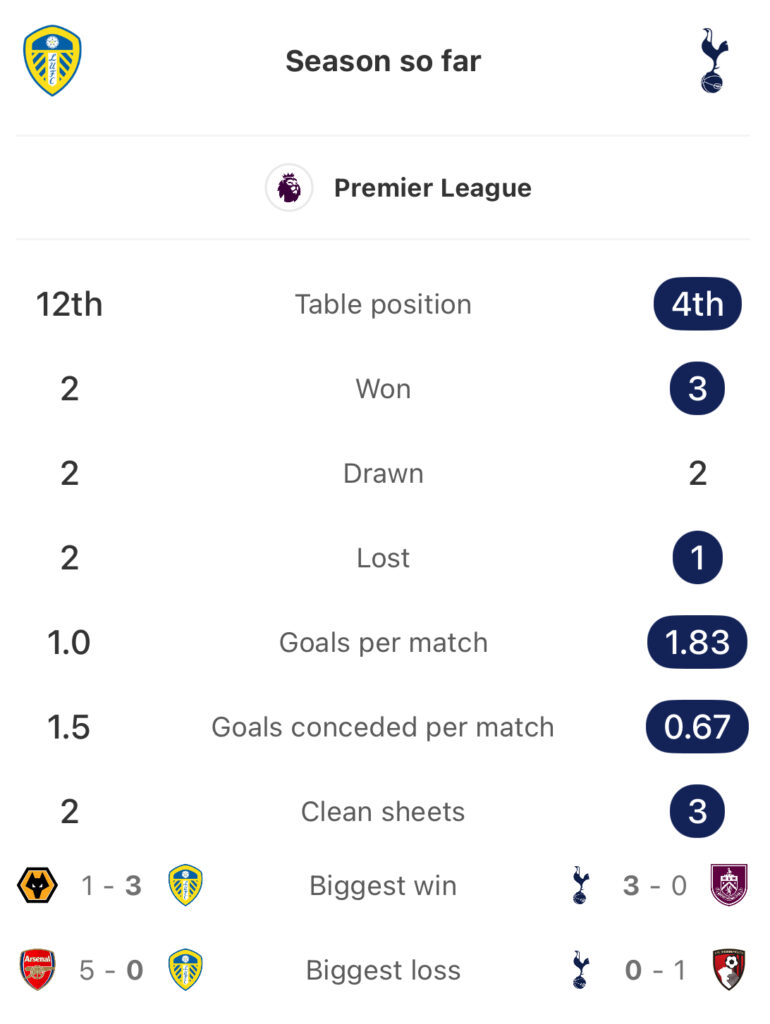
Task: Tap the Arsenal badge in Biggest loss
Action: pyautogui.click(x=38, y=970)
